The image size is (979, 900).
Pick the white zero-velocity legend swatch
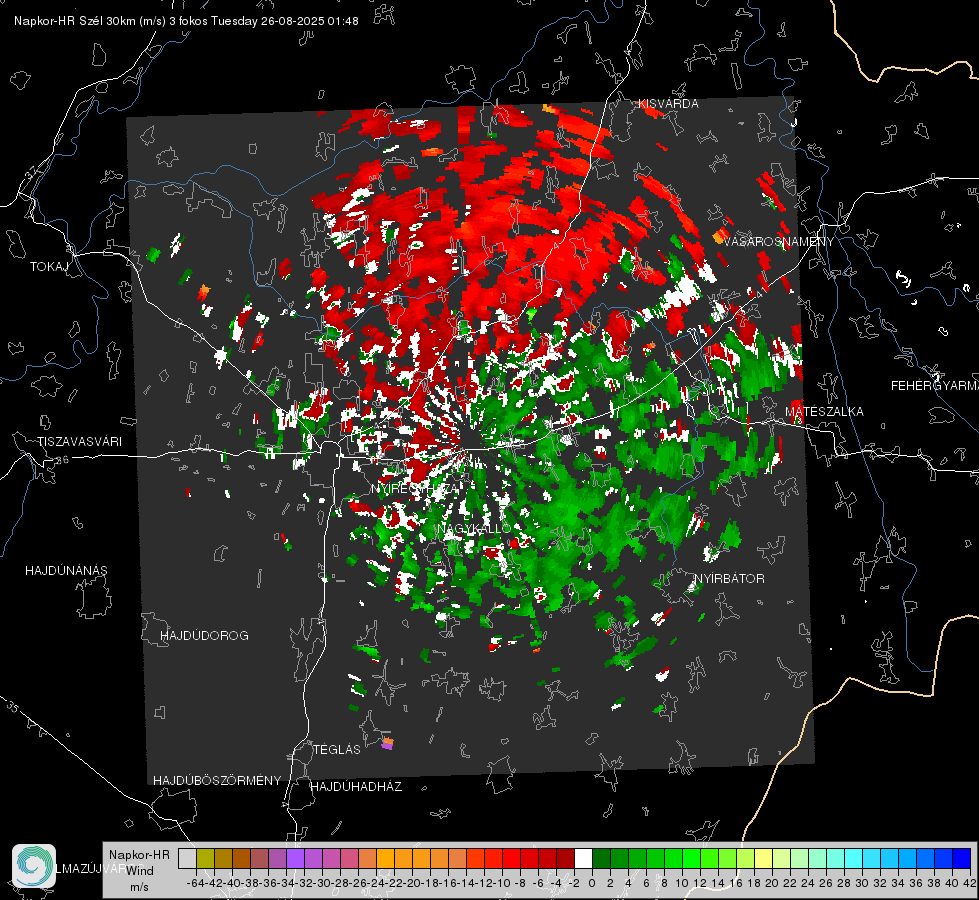point(583,859)
